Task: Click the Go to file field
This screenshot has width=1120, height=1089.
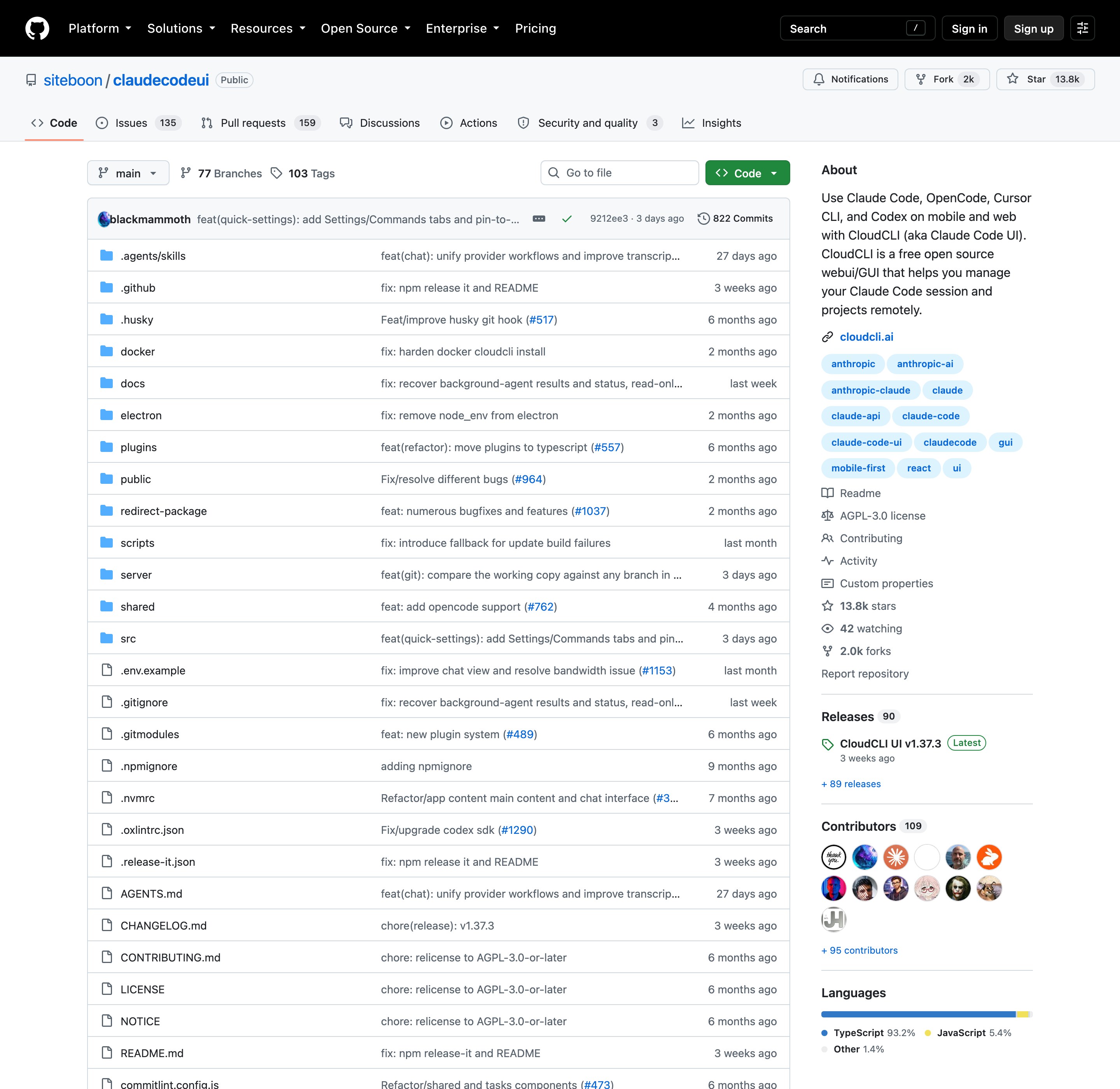Action: coord(619,173)
